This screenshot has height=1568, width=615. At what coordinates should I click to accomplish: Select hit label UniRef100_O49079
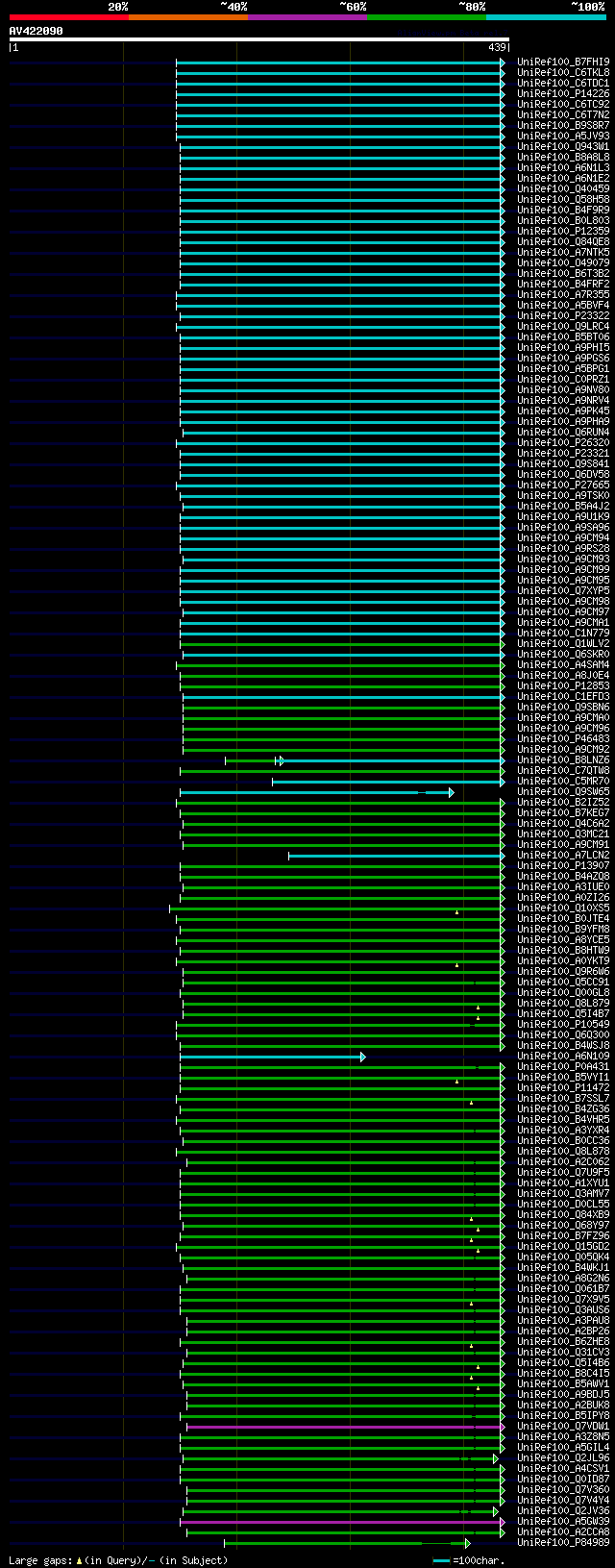[x=563, y=263]
